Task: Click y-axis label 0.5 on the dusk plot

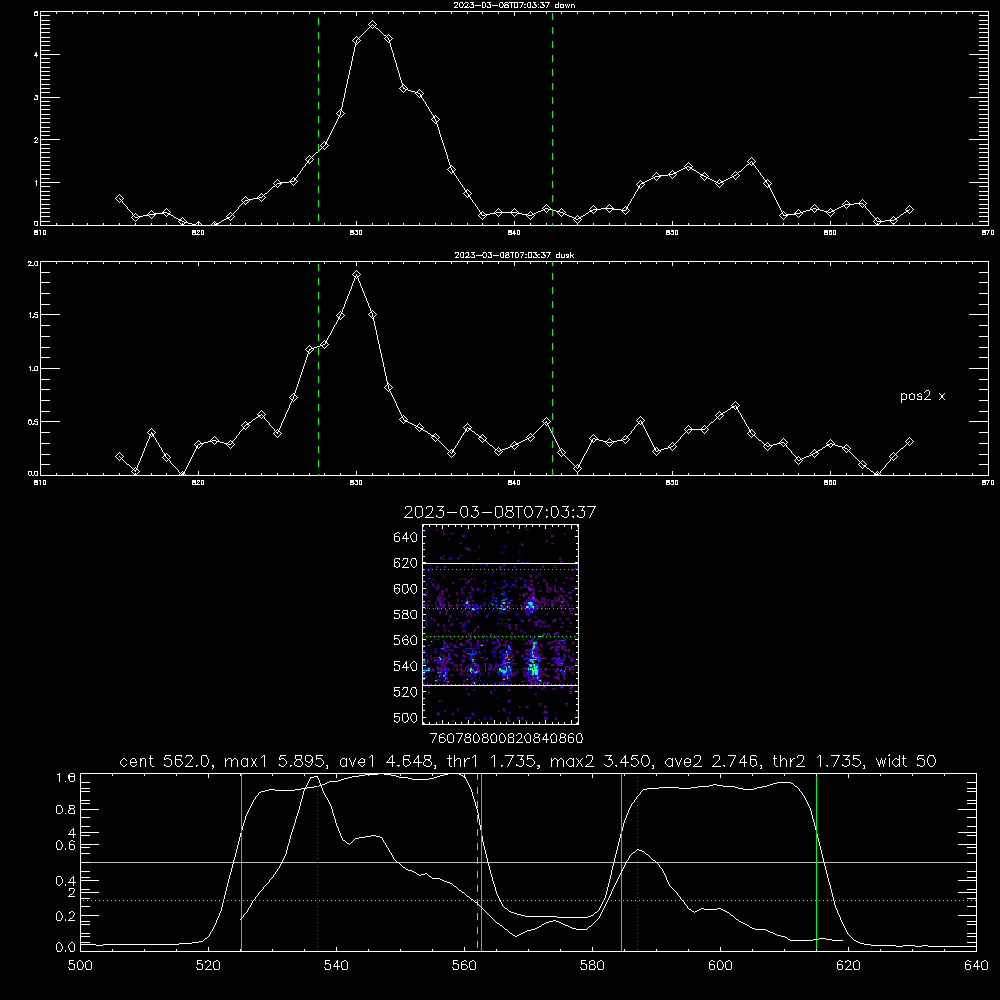Action: 33,422
